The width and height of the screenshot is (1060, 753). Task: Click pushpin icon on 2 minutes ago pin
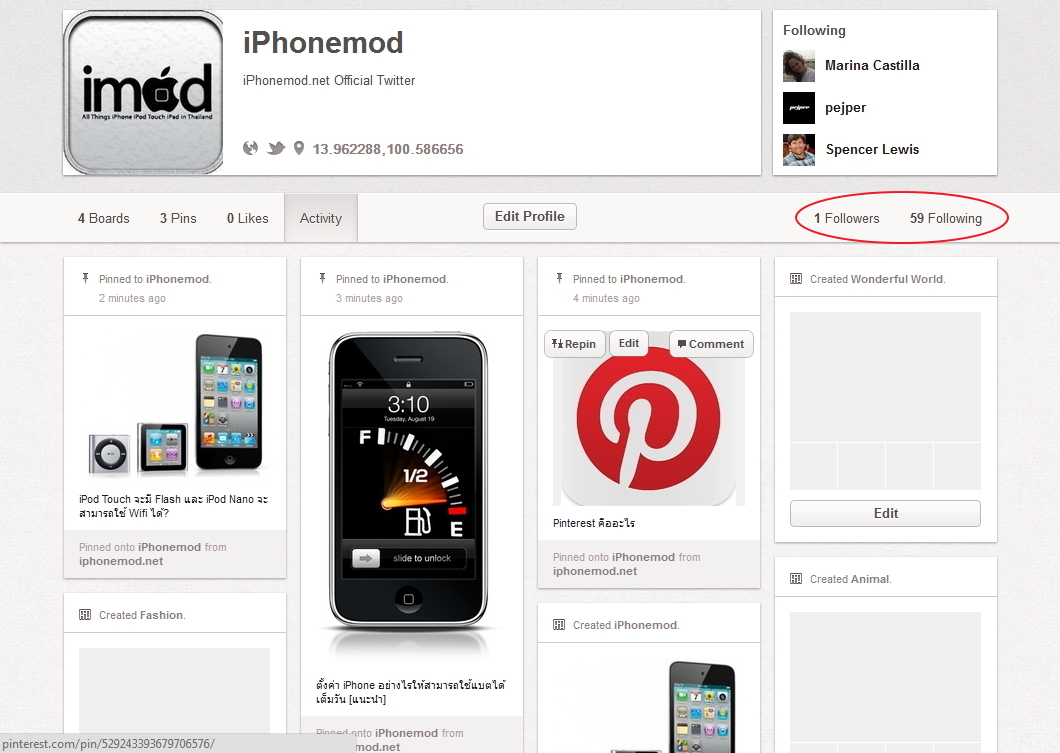(x=85, y=278)
